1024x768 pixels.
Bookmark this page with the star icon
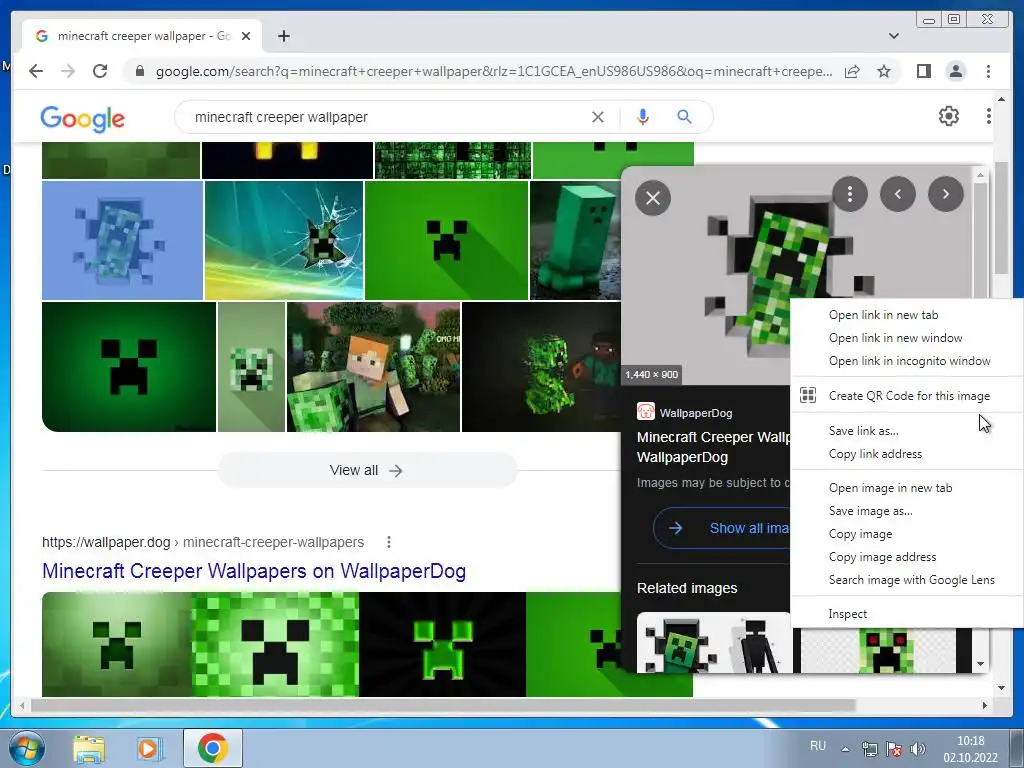coord(884,71)
